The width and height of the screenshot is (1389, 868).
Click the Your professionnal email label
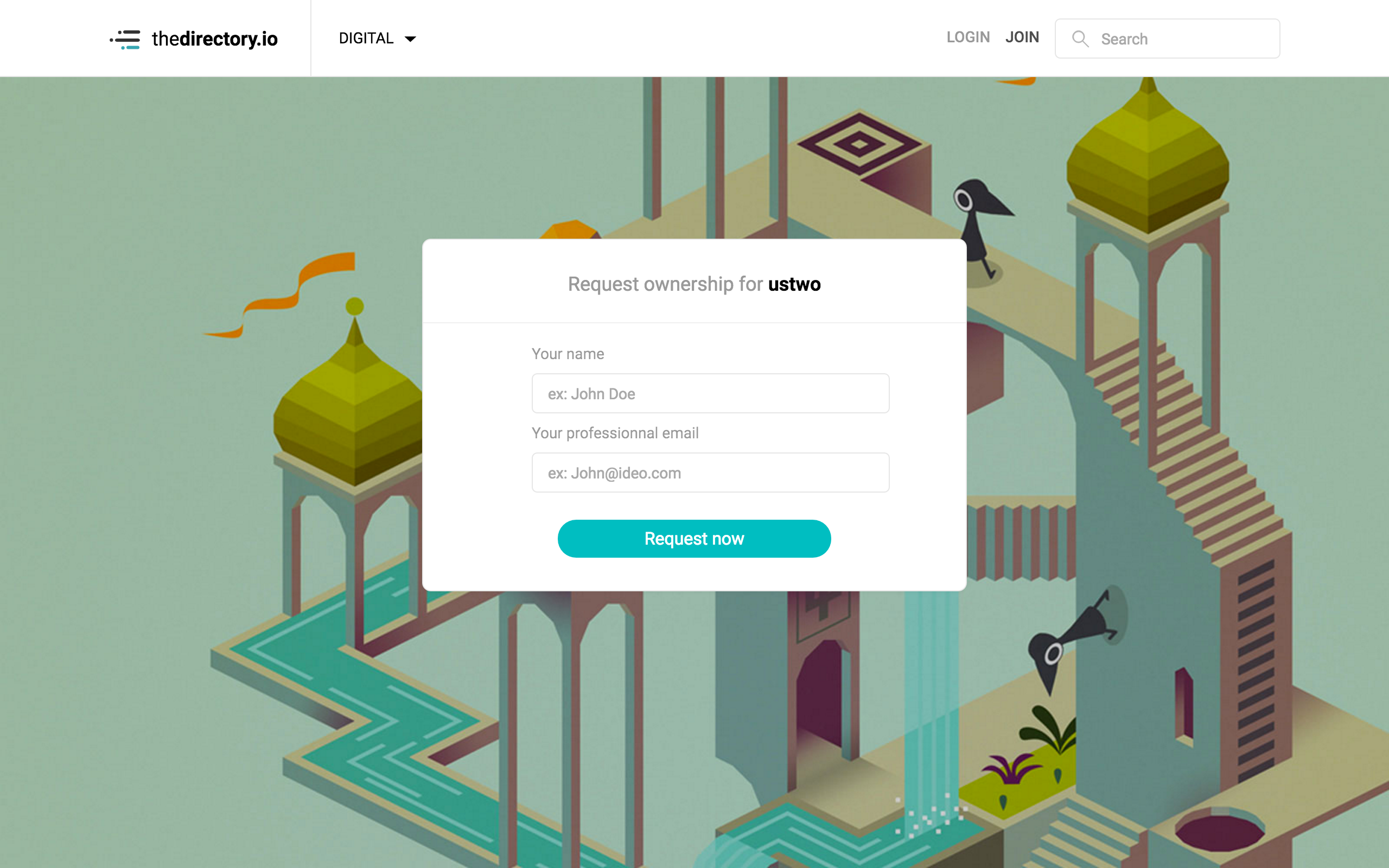coord(615,433)
